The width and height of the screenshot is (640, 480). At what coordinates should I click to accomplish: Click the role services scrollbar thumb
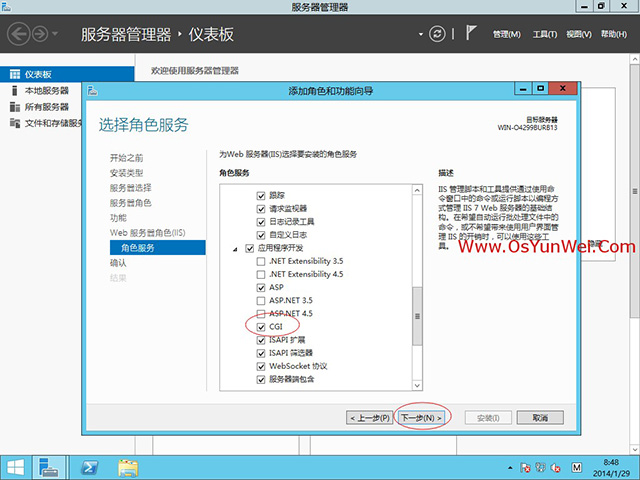417,316
